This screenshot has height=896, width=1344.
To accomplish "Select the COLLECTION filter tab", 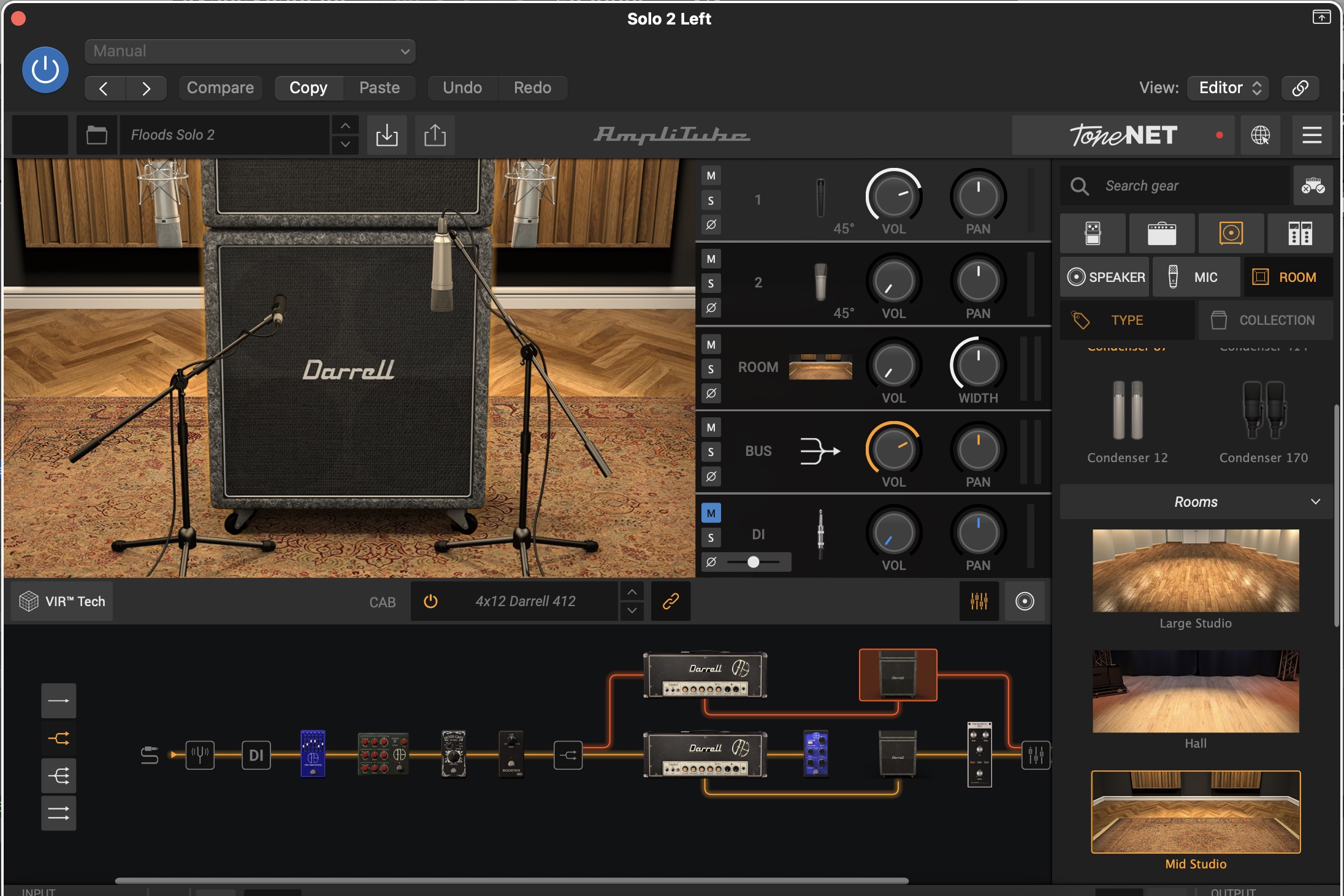I will (1266, 320).
